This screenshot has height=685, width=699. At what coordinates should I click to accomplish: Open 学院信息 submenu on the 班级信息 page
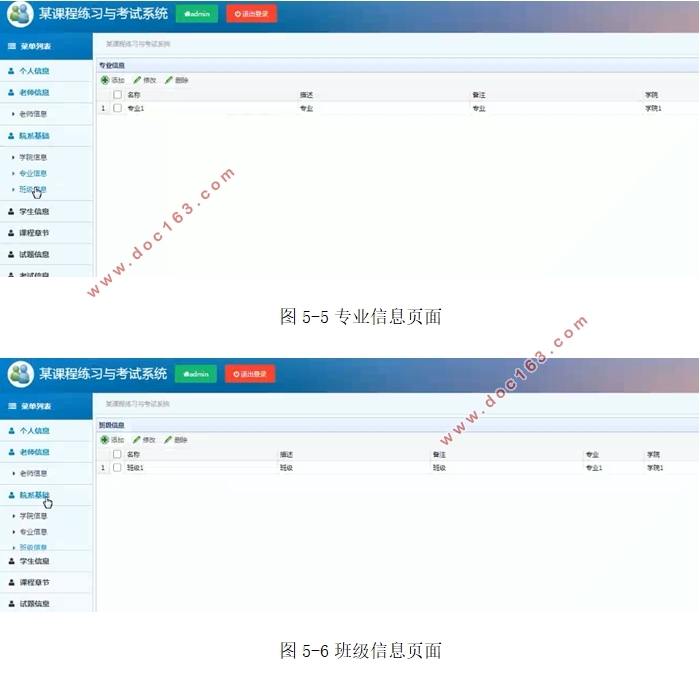(33, 516)
